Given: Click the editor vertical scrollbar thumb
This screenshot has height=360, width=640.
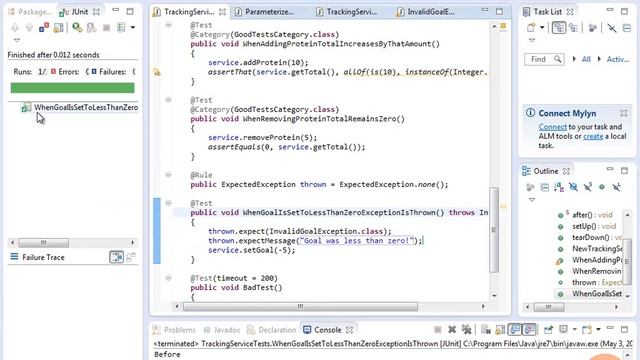Looking at the screenshot, I should 494,230.
